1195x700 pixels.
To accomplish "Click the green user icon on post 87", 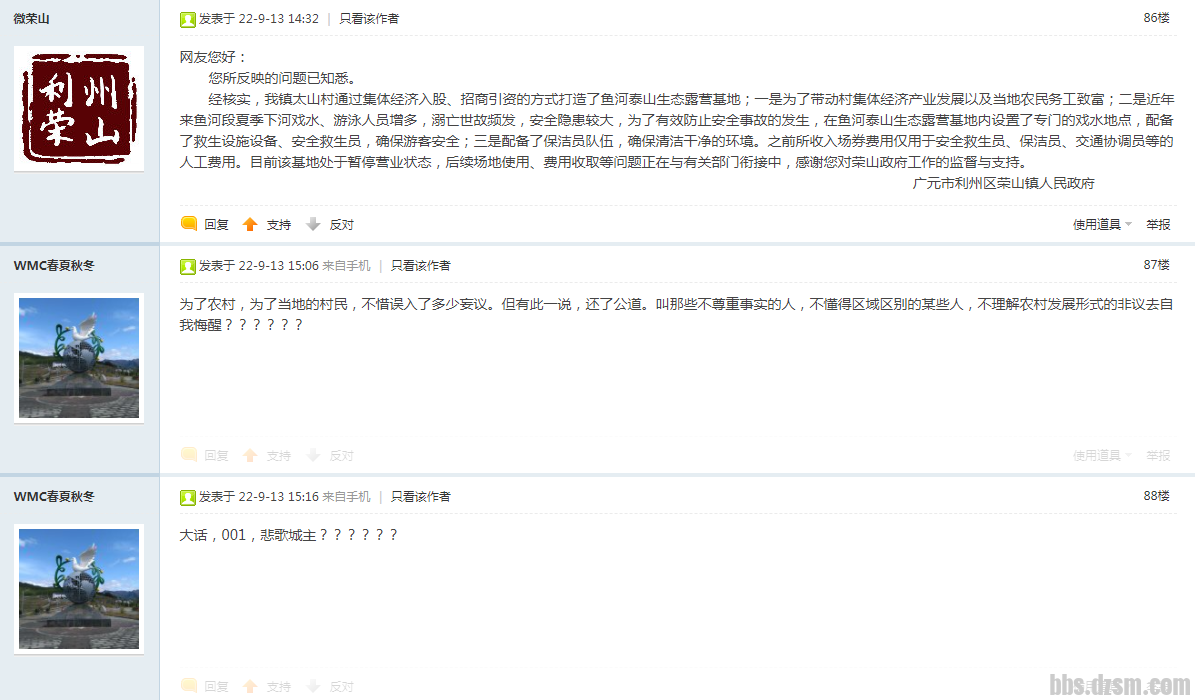I will [x=187, y=266].
